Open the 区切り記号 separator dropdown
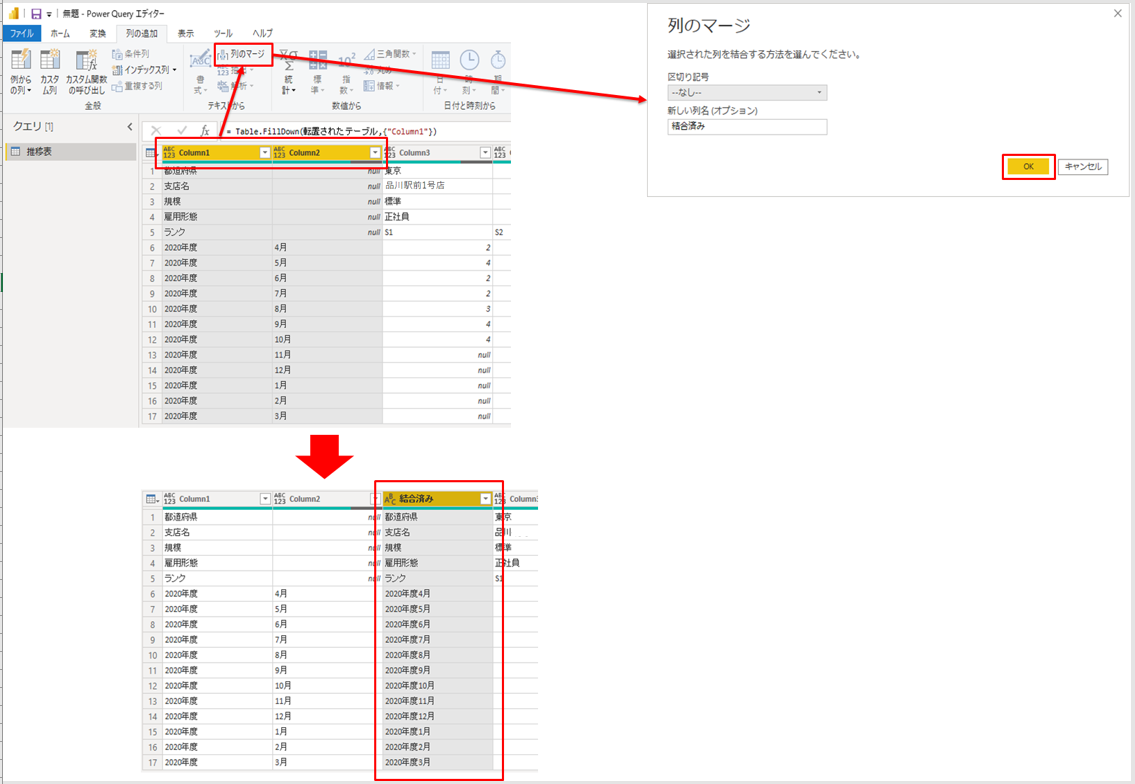1135x784 pixels. click(x=747, y=93)
